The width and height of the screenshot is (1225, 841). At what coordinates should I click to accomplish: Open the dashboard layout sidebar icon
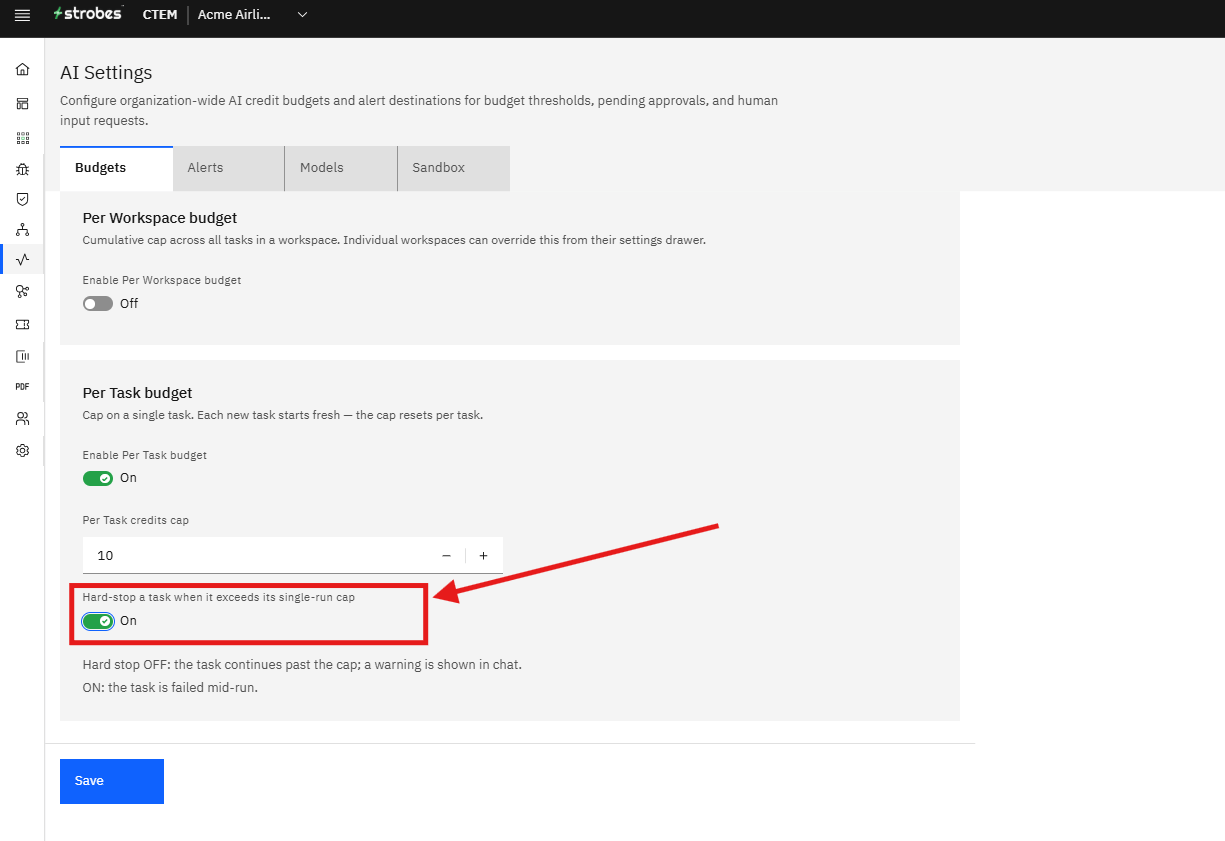point(22,104)
